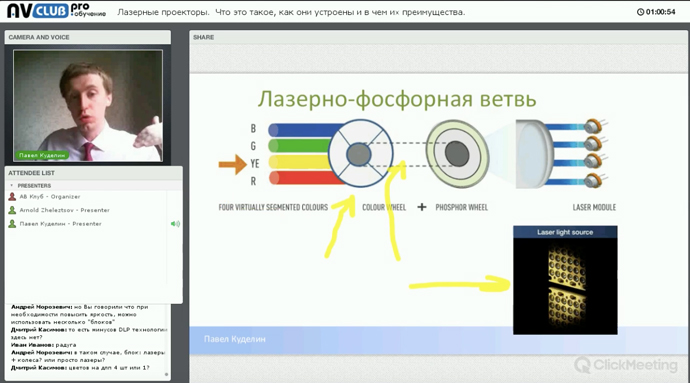Click the LASER MODULE label
Viewport: 690px width, 383px height.
click(x=594, y=207)
